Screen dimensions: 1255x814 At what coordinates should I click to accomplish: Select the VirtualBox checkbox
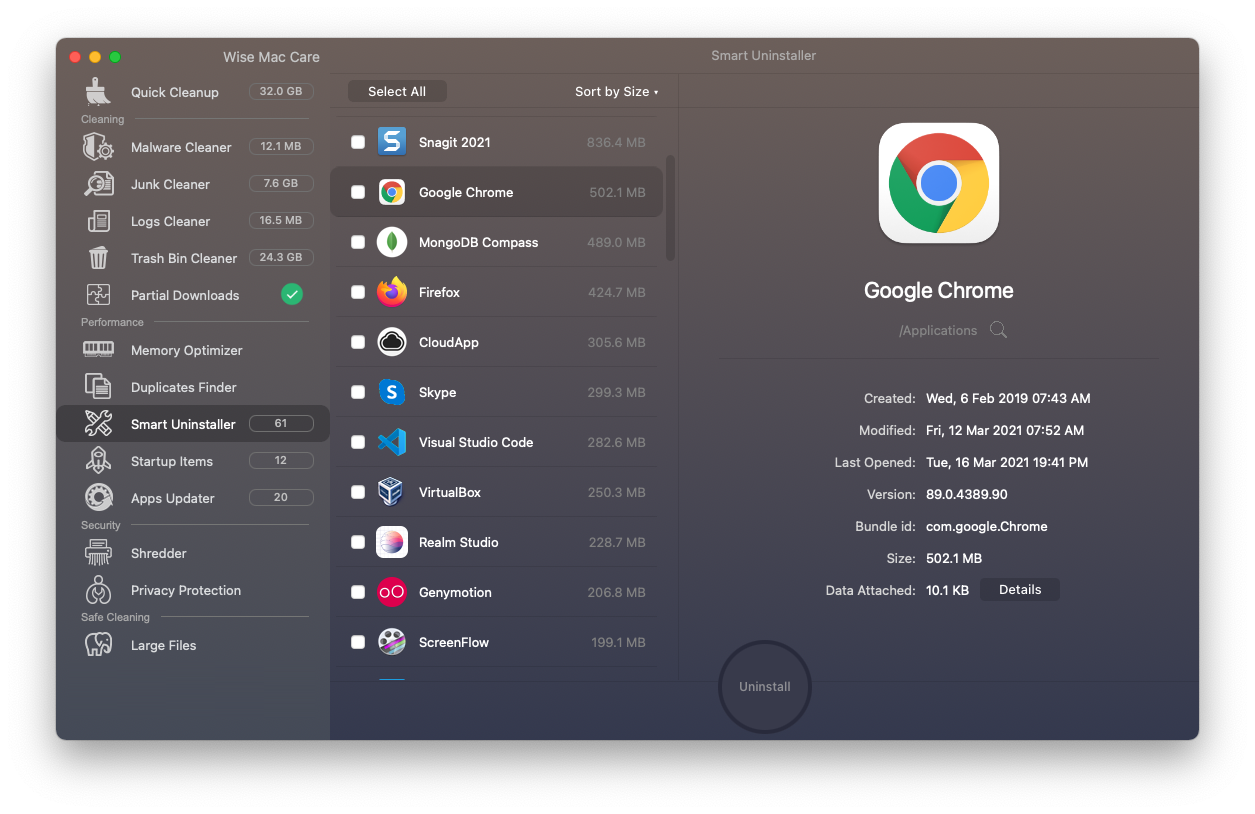coord(358,492)
